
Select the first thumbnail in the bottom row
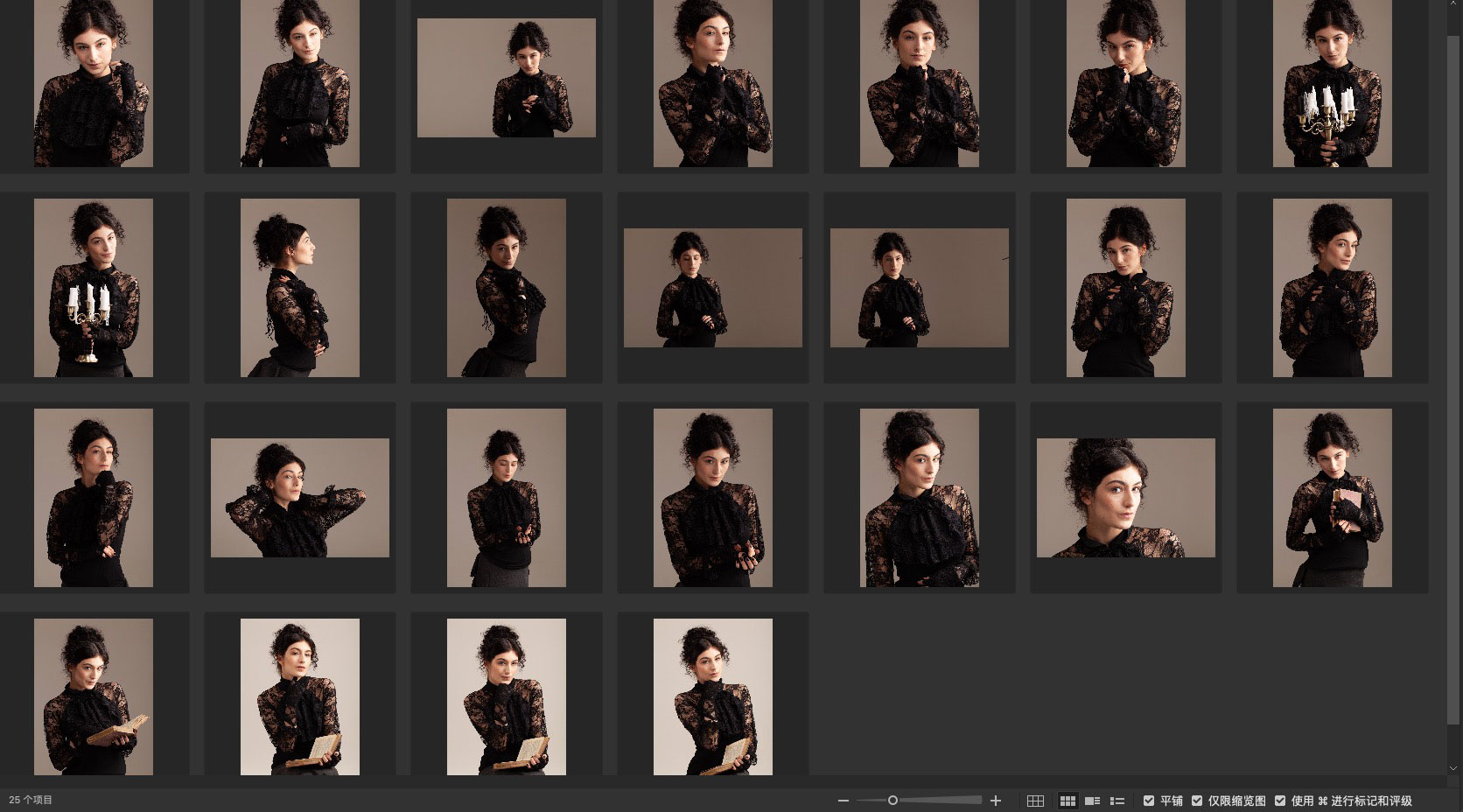tap(93, 696)
